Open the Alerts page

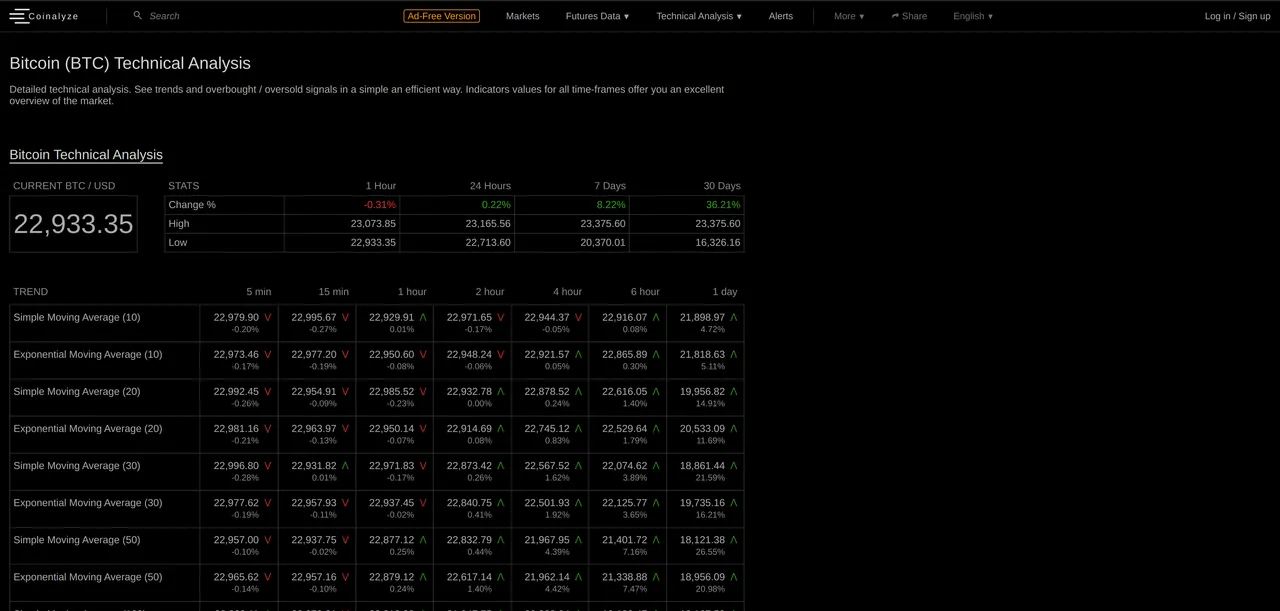click(781, 16)
